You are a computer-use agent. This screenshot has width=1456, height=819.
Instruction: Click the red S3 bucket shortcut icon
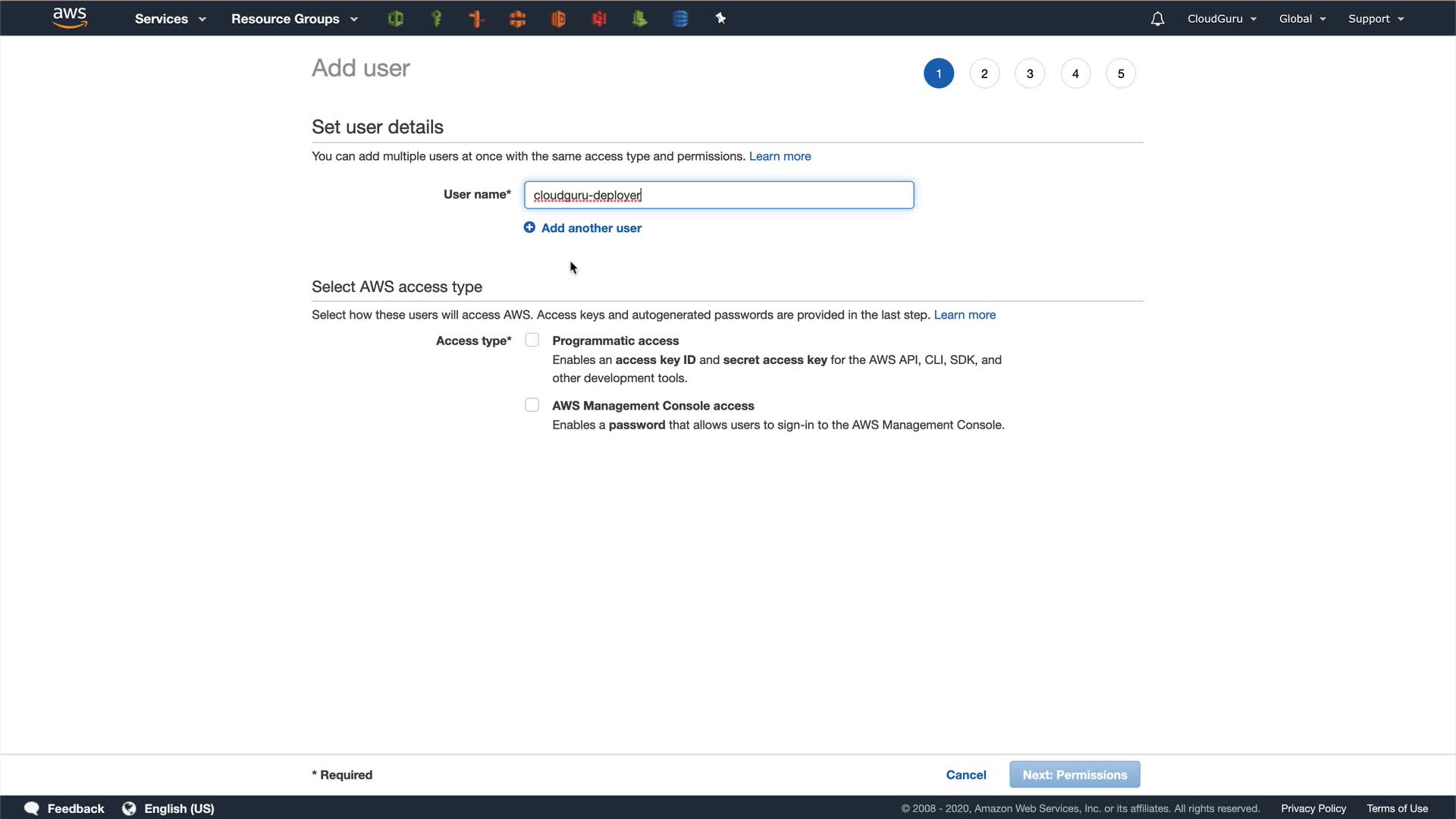pyautogui.click(x=599, y=19)
